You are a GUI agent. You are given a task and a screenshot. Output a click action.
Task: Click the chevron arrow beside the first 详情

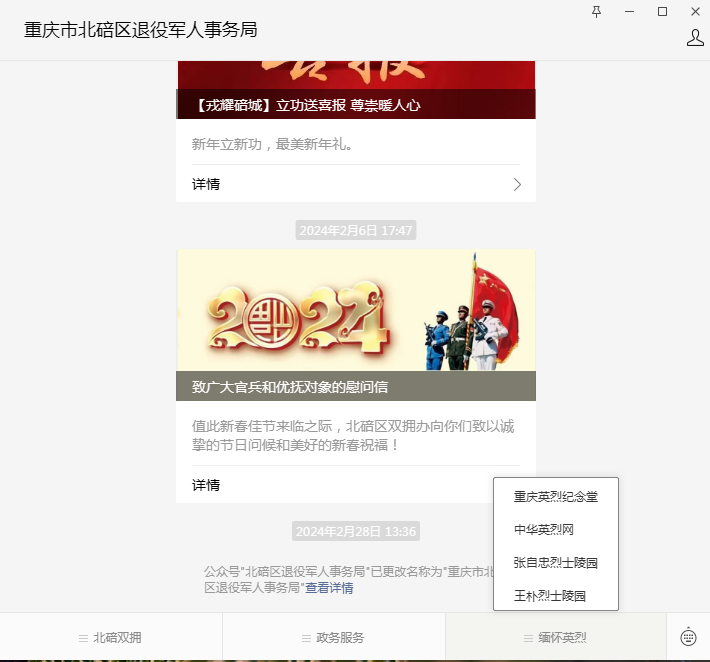pos(517,184)
